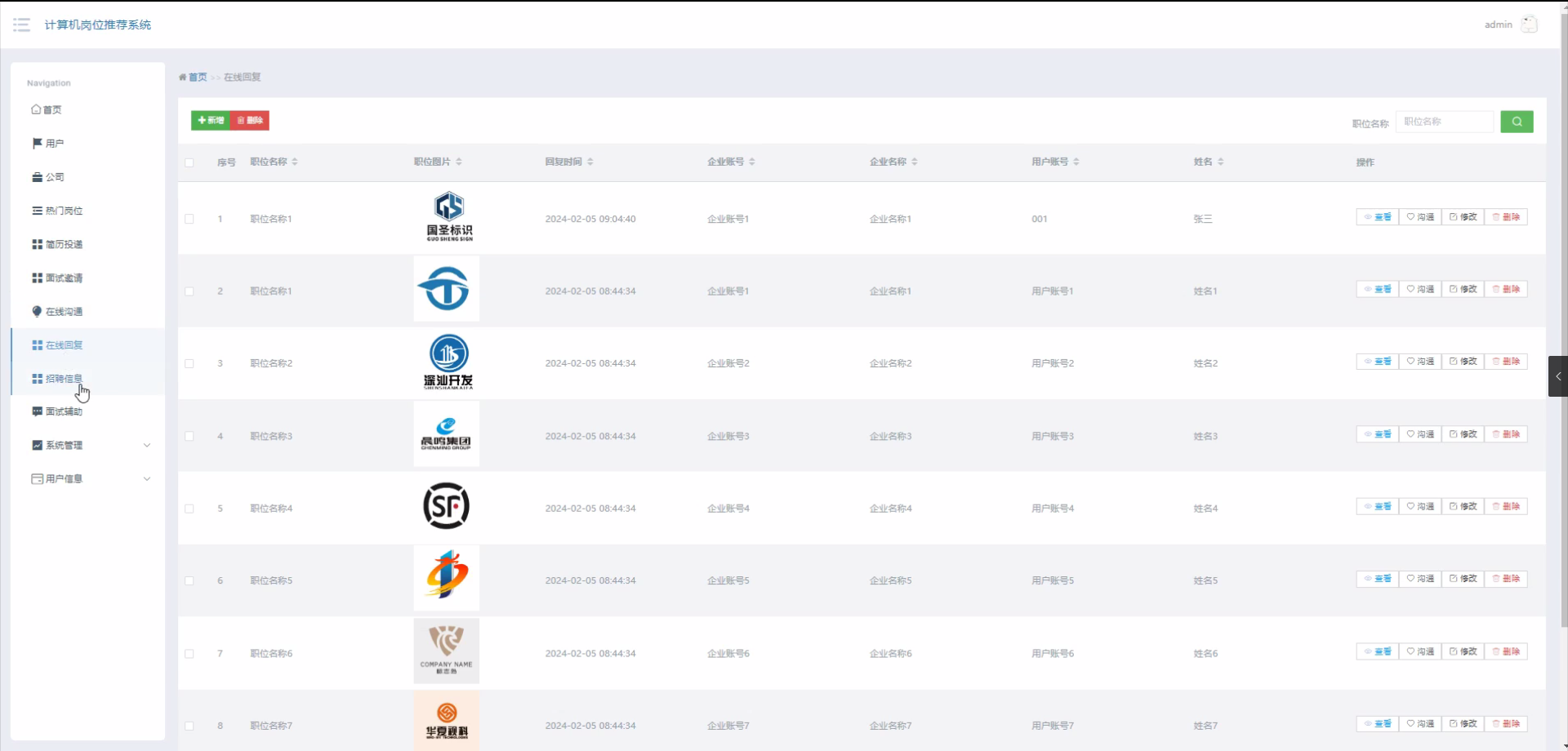Check the checkbox for row 2
The image size is (1568, 751).
point(189,291)
